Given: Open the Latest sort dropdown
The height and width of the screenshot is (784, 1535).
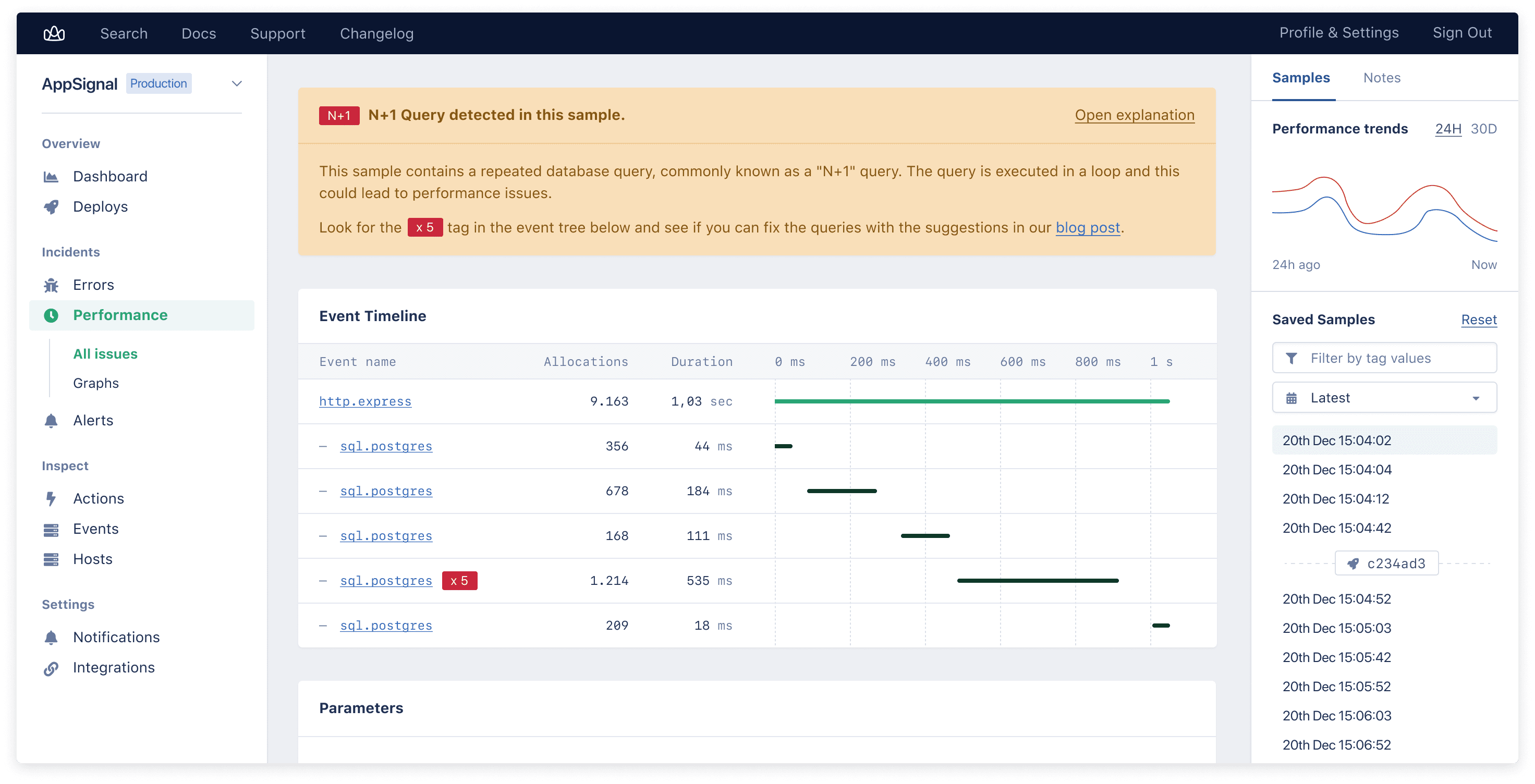Looking at the screenshot, I should 1384,397.
